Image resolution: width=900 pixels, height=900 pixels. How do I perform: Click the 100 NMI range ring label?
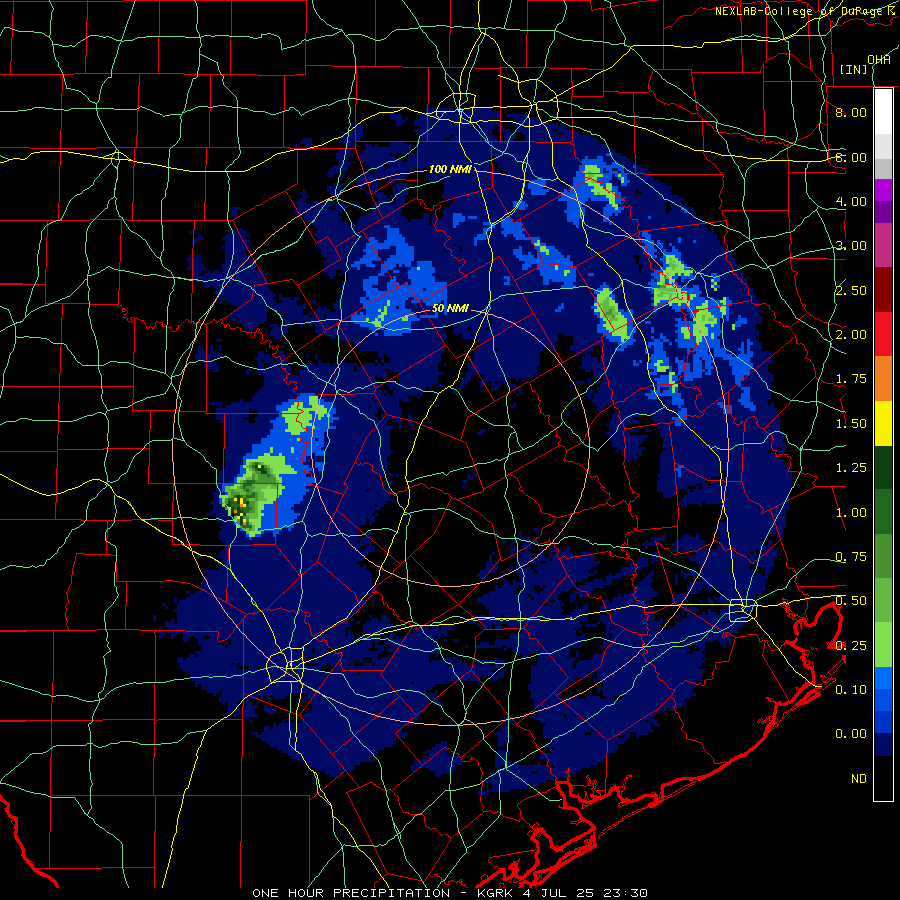pyautogui.click(x=450, y=169)
